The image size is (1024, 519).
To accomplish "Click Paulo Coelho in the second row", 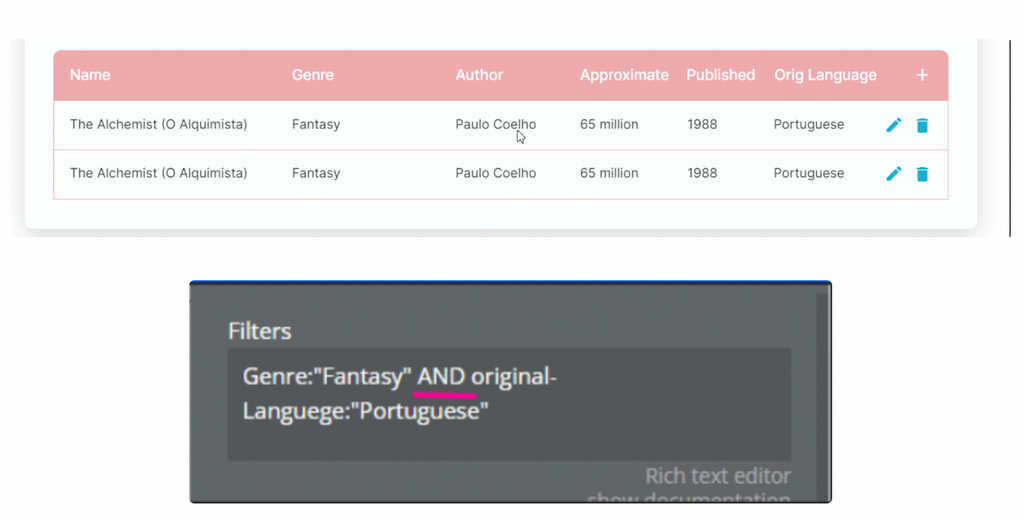I will pos(495,174).
